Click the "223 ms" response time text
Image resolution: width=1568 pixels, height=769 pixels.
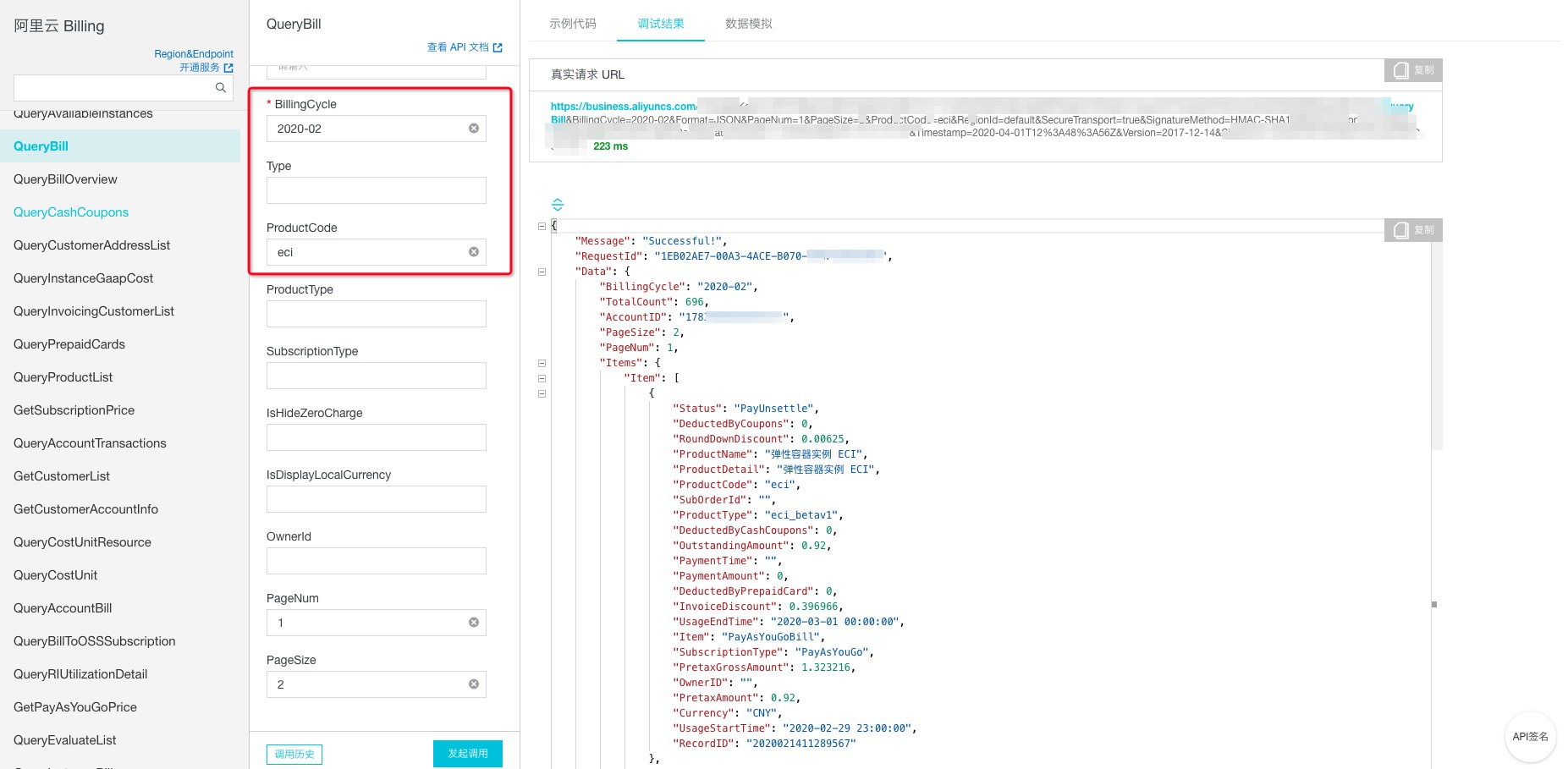coord(610,146)
